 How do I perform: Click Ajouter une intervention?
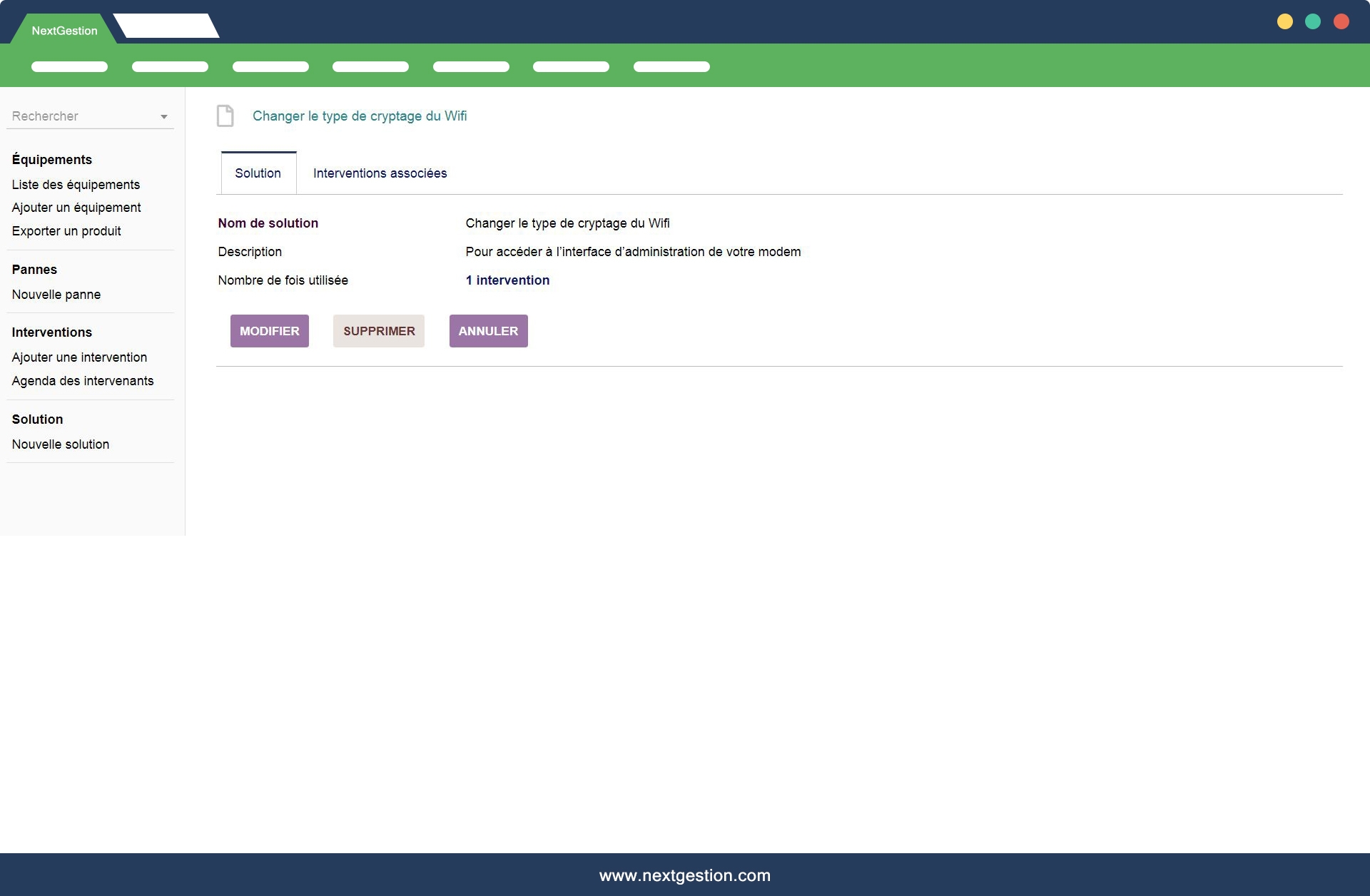79,357
